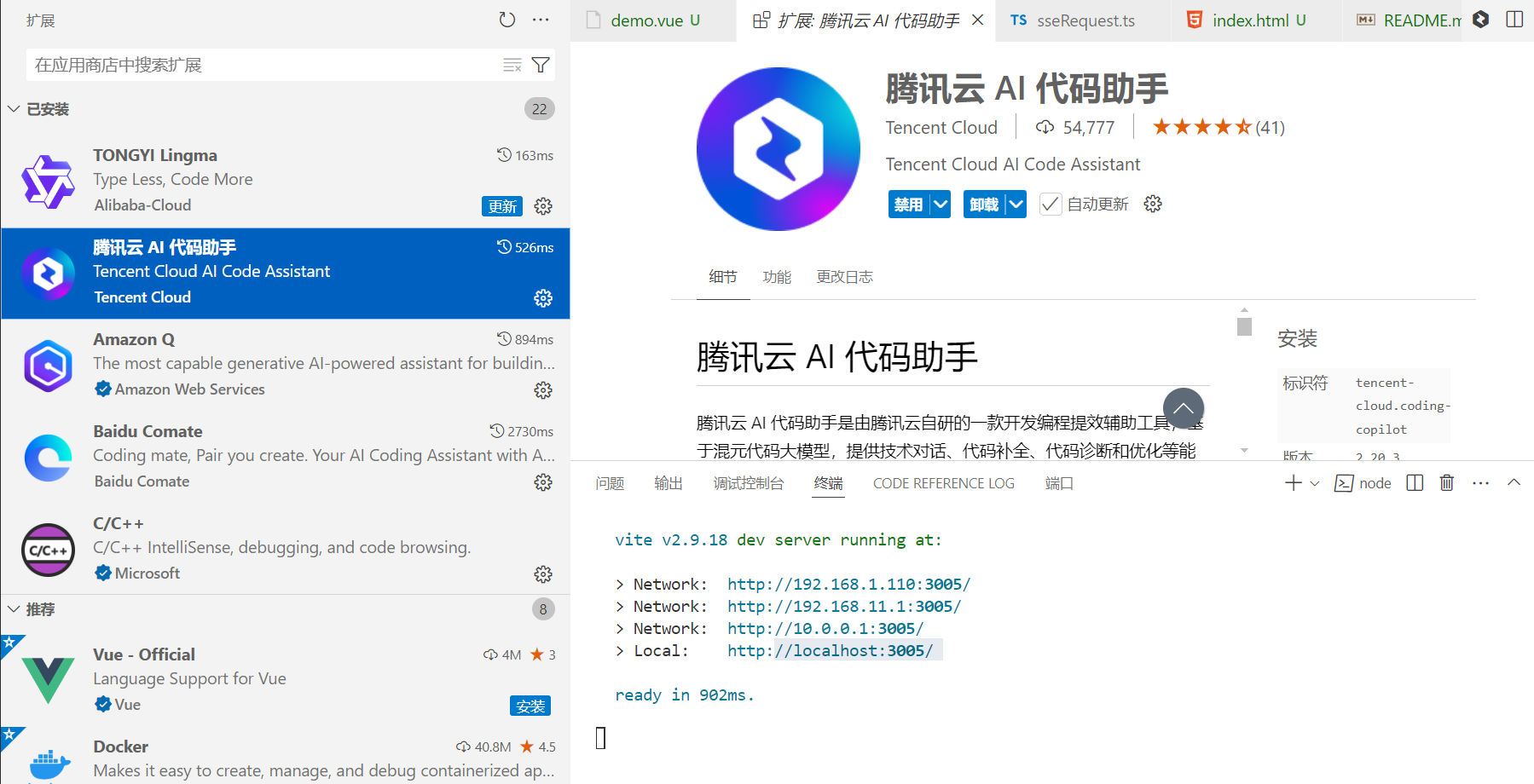Open the CODE REFERENCE LOG tab

click(x=944, y=483)
